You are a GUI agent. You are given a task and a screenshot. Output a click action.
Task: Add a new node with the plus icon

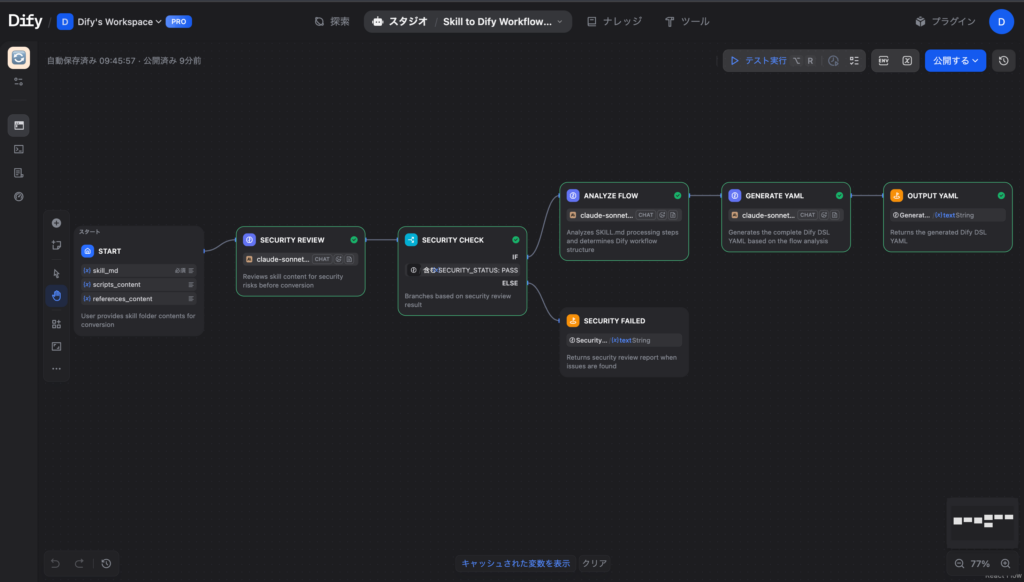click(x=56, y=222)
